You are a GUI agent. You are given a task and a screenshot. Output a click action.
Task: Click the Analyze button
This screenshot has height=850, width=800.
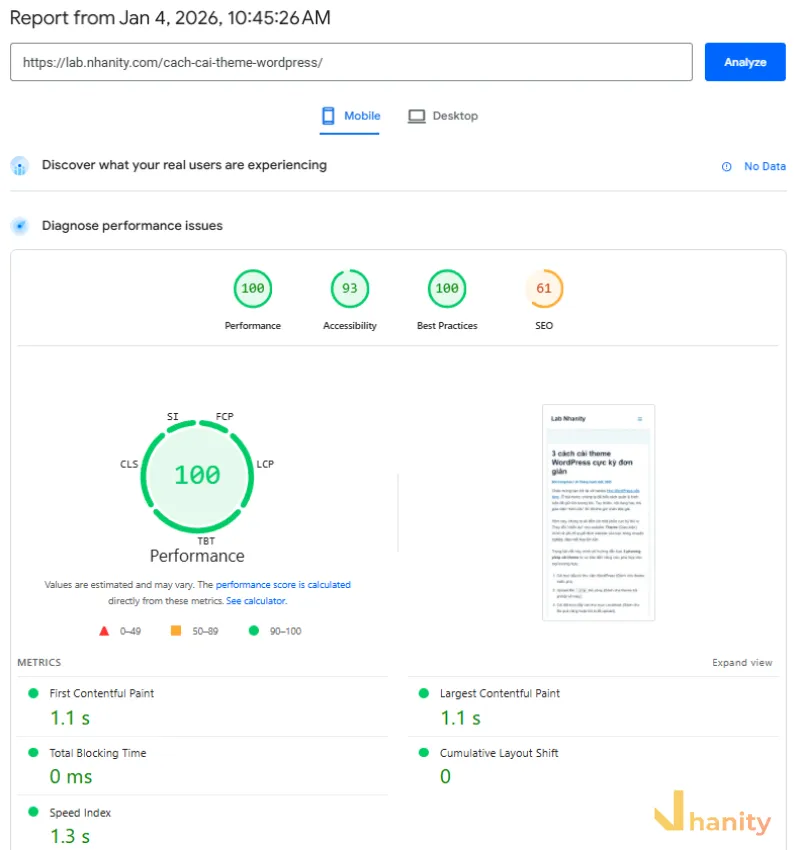(x=745, y=62)
